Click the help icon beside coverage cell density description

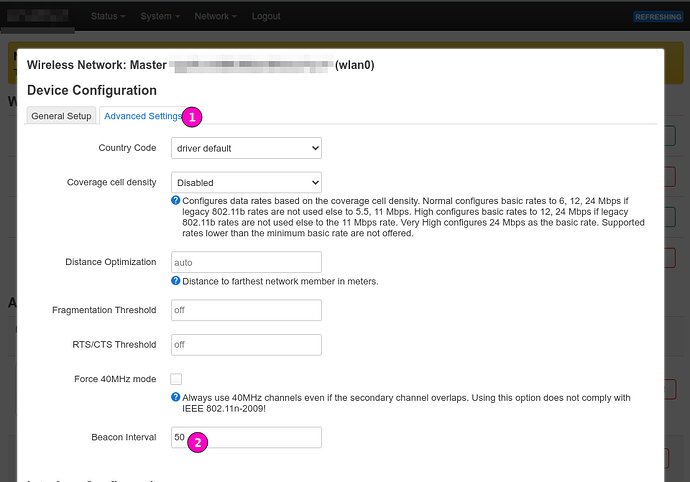(176, 201)
